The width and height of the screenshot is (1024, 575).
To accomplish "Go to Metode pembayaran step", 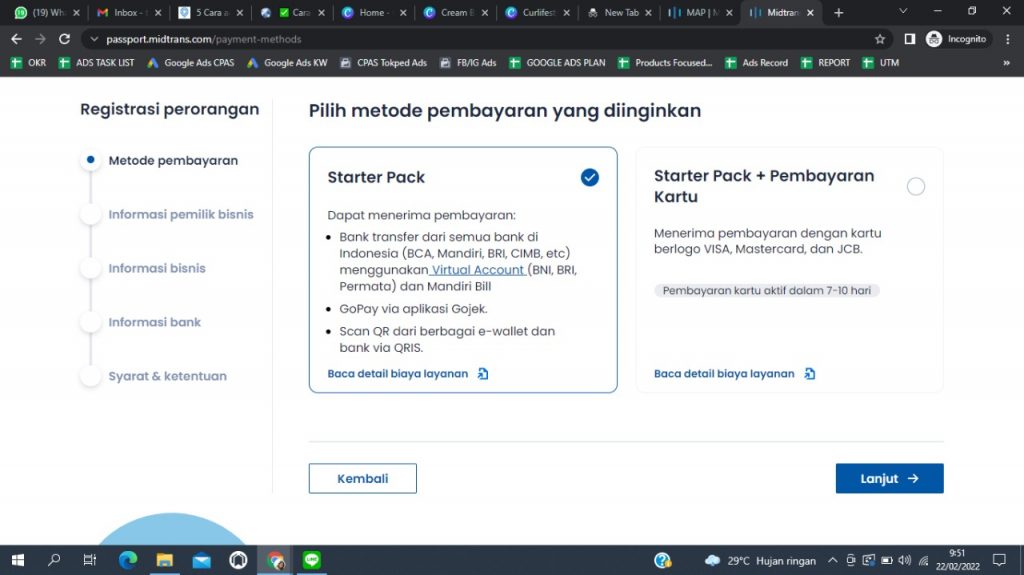I will [173, 161].
